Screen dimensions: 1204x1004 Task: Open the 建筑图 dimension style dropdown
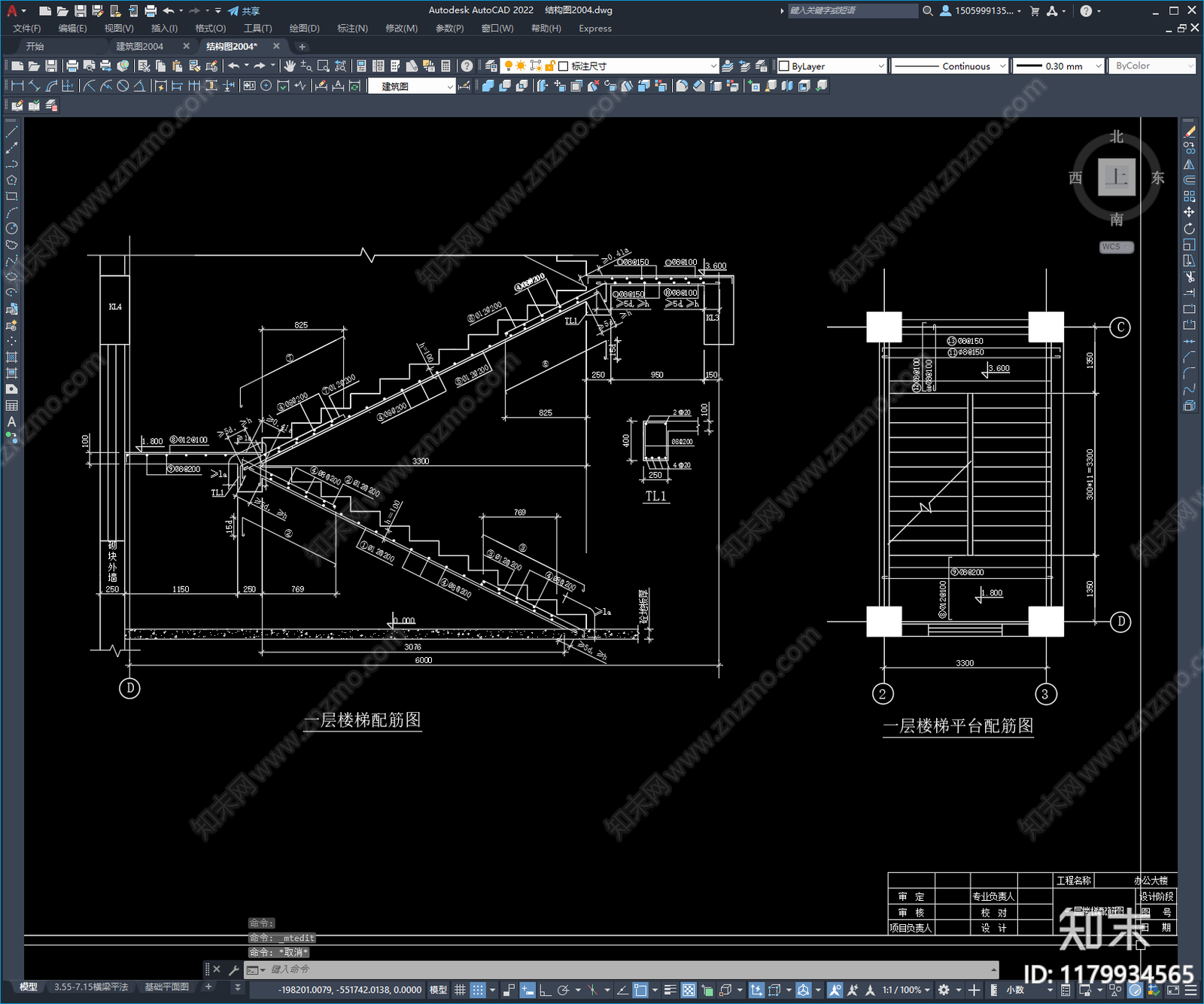[412, 87]
